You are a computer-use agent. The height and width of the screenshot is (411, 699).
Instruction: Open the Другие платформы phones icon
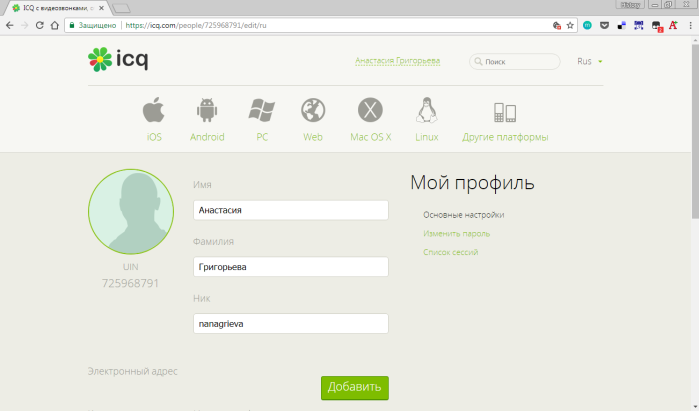(505, 112)
